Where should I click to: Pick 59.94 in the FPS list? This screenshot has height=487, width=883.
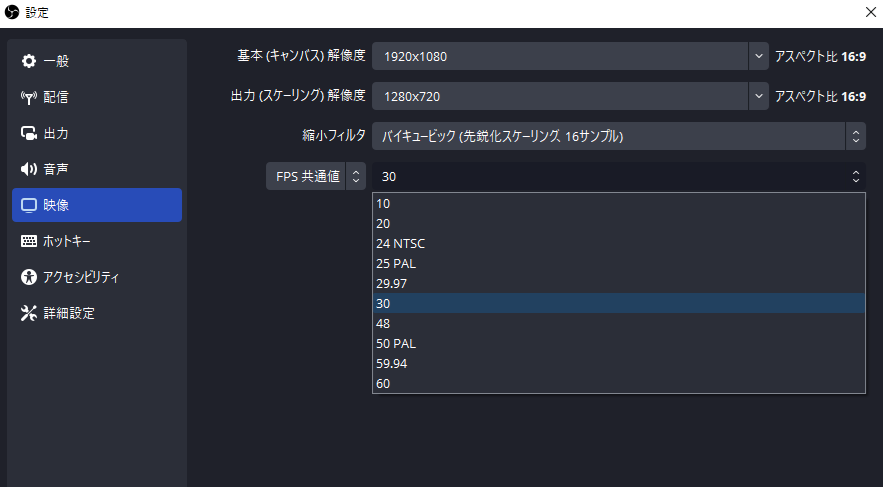[x=618, y=364]
